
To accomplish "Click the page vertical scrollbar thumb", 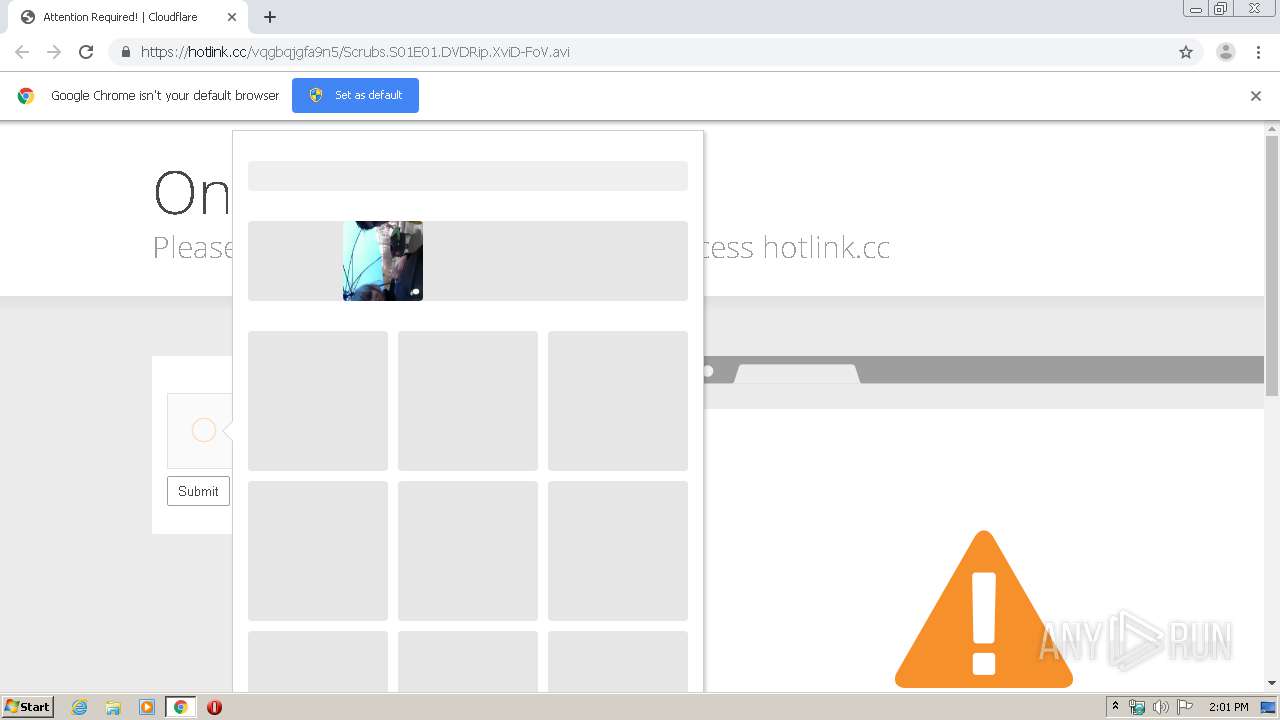I will (x=1272, y=265).
